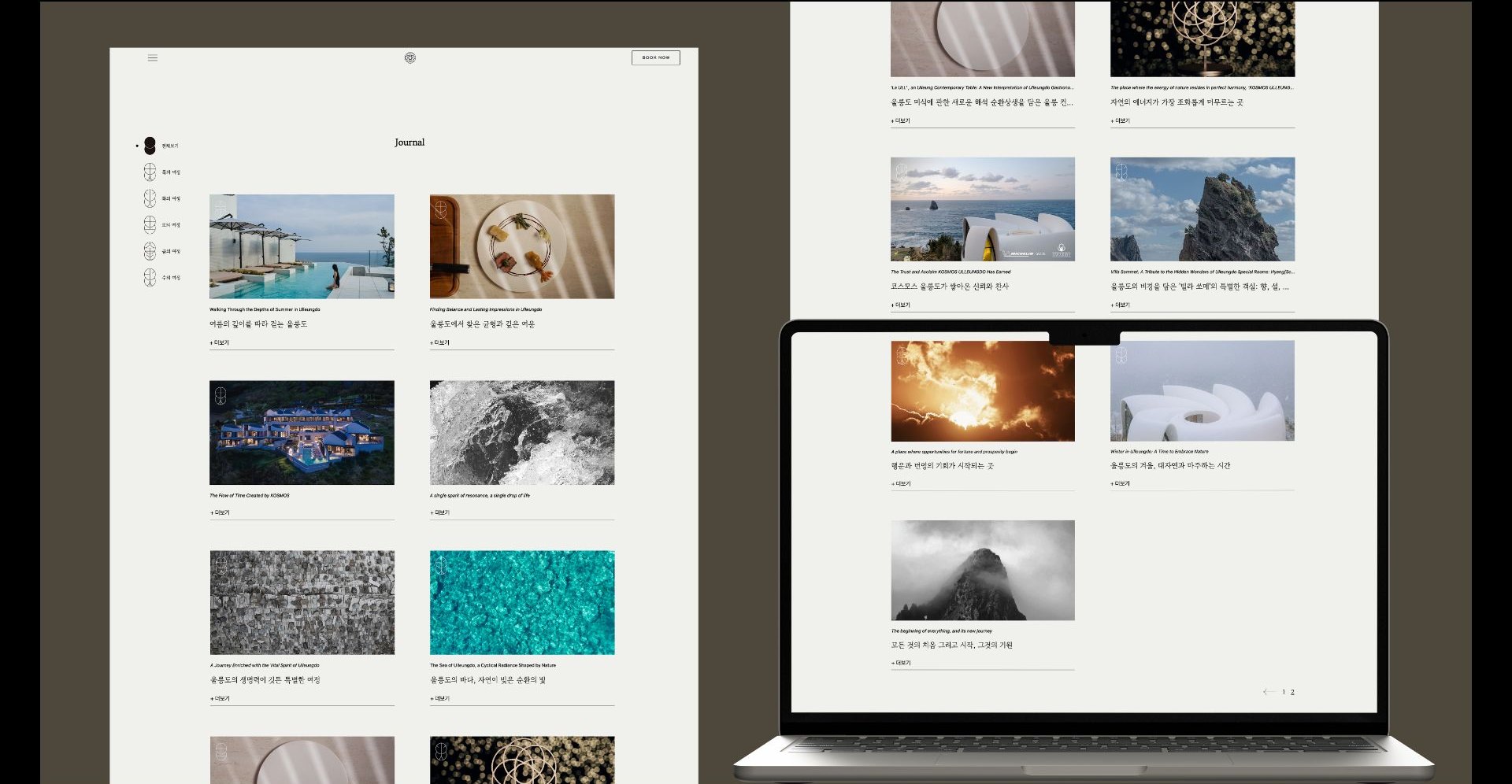The image size is (1512, 784).
Task: Click title 행운과 번영의 기회가 시작되는 곳
Action: [942, 466]
